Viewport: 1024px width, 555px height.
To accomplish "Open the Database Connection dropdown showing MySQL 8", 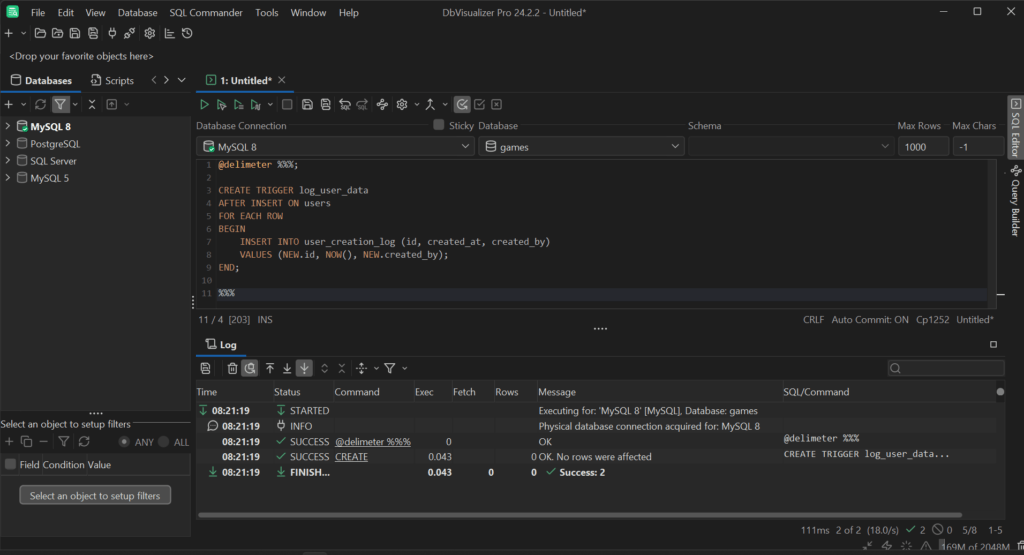I will (335, 147).
